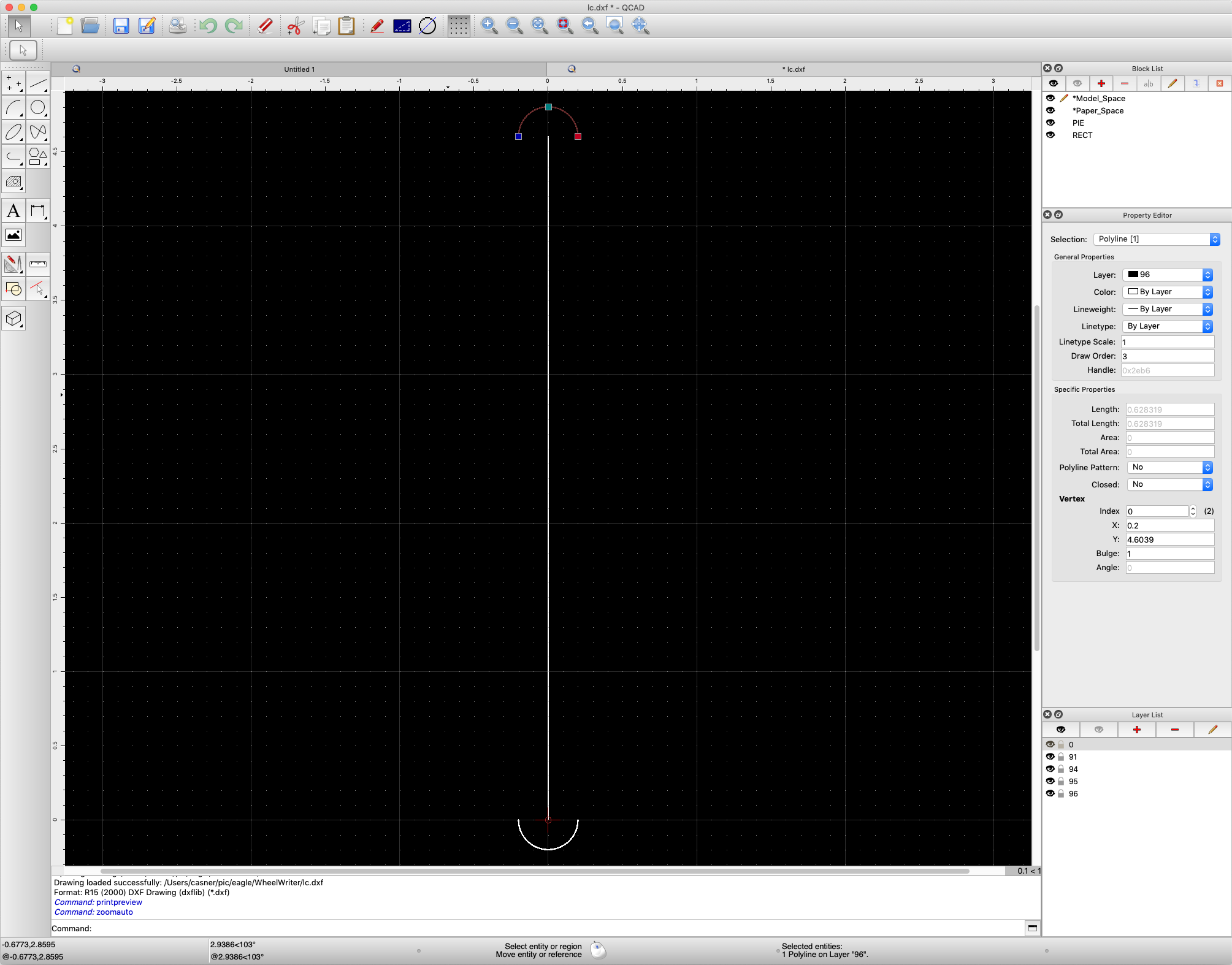The image size is (1232, 965).
Task: Select the Line drawing tool
Action: pos(38,83)
